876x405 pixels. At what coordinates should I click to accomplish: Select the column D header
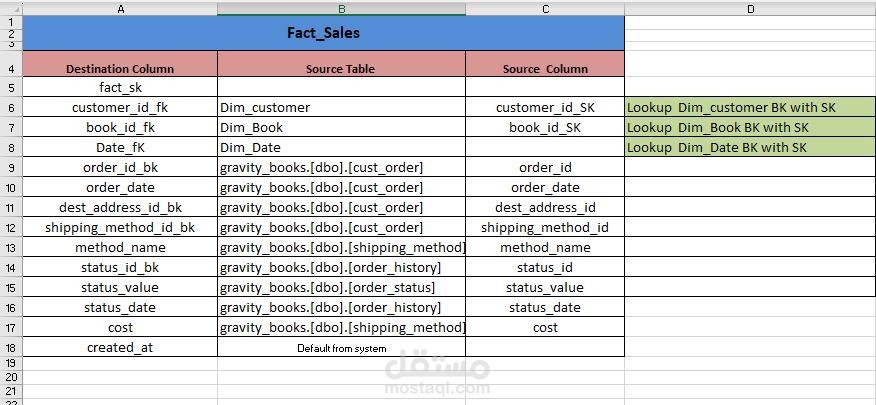pyautogui.click(x=750, y=9)
